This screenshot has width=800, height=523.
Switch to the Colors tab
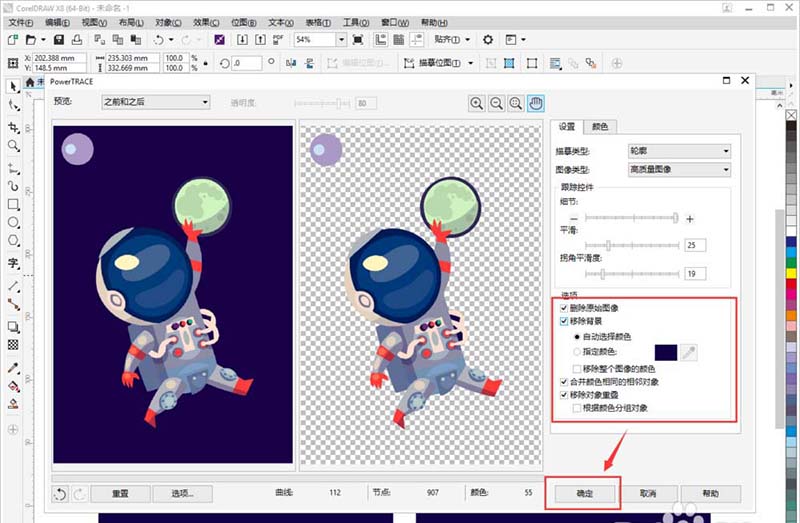pyautogui.click(x=600, y=127)
